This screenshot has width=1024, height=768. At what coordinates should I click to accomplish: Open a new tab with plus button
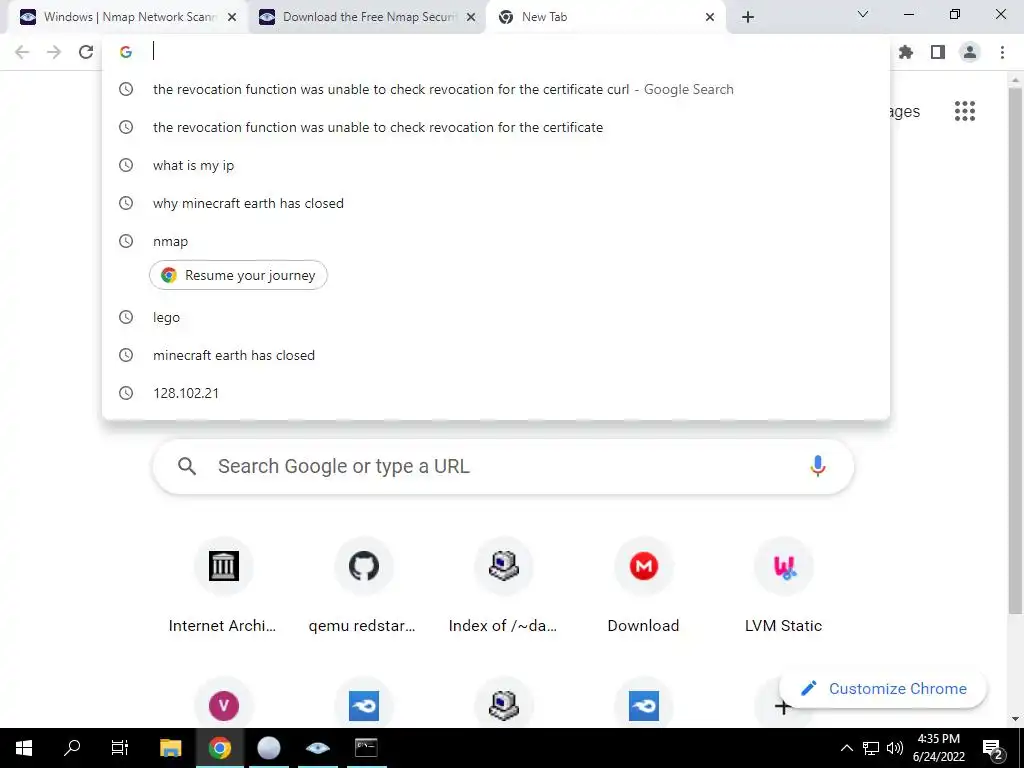coord(748,17)
